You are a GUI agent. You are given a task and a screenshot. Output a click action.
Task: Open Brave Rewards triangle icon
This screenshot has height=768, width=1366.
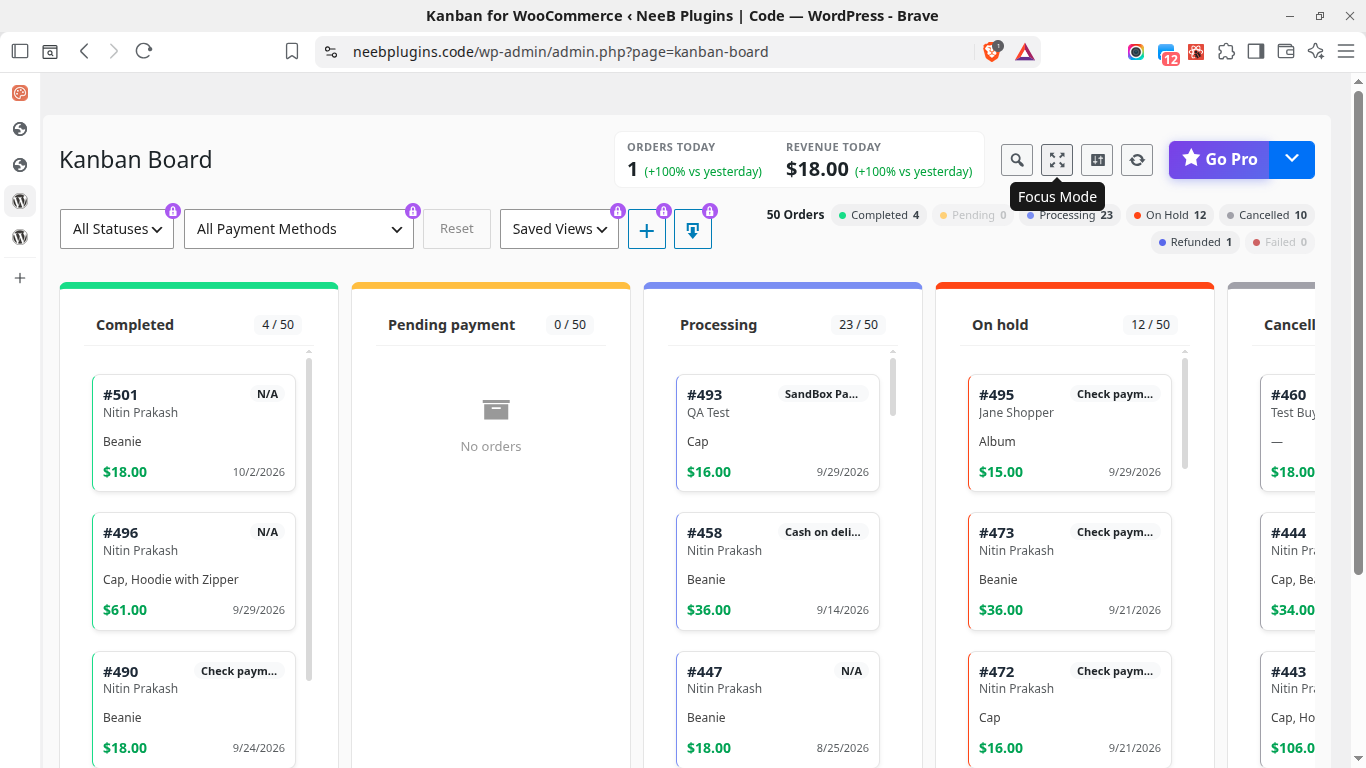(1025, 51)
